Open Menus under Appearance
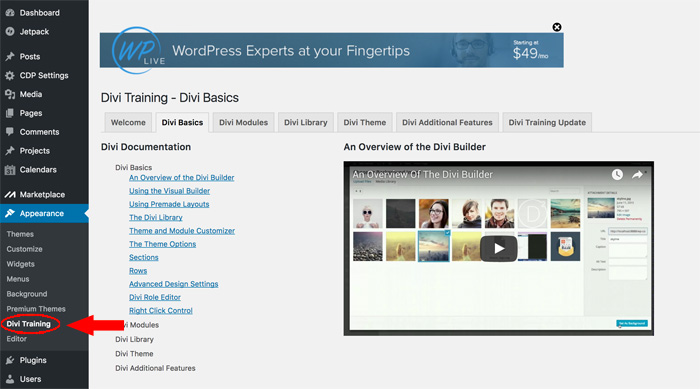The height and width of the screenshot is (389, 700). coord(18,279)
